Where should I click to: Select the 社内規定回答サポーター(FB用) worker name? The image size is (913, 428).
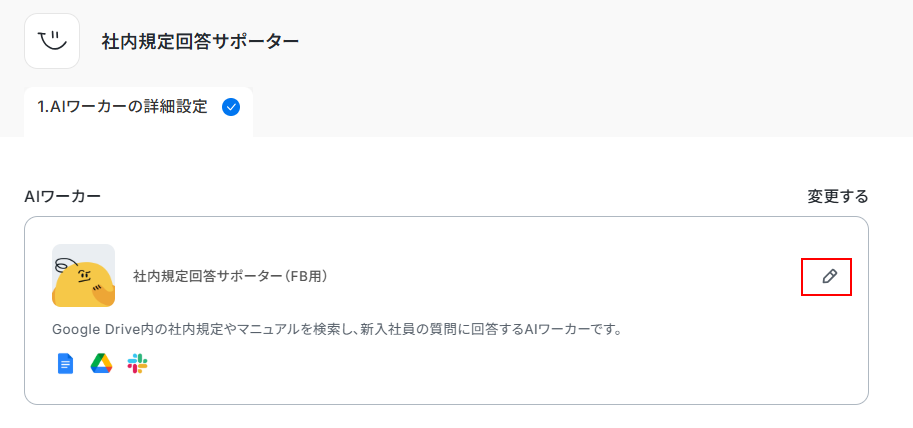[x=231, y=276]
